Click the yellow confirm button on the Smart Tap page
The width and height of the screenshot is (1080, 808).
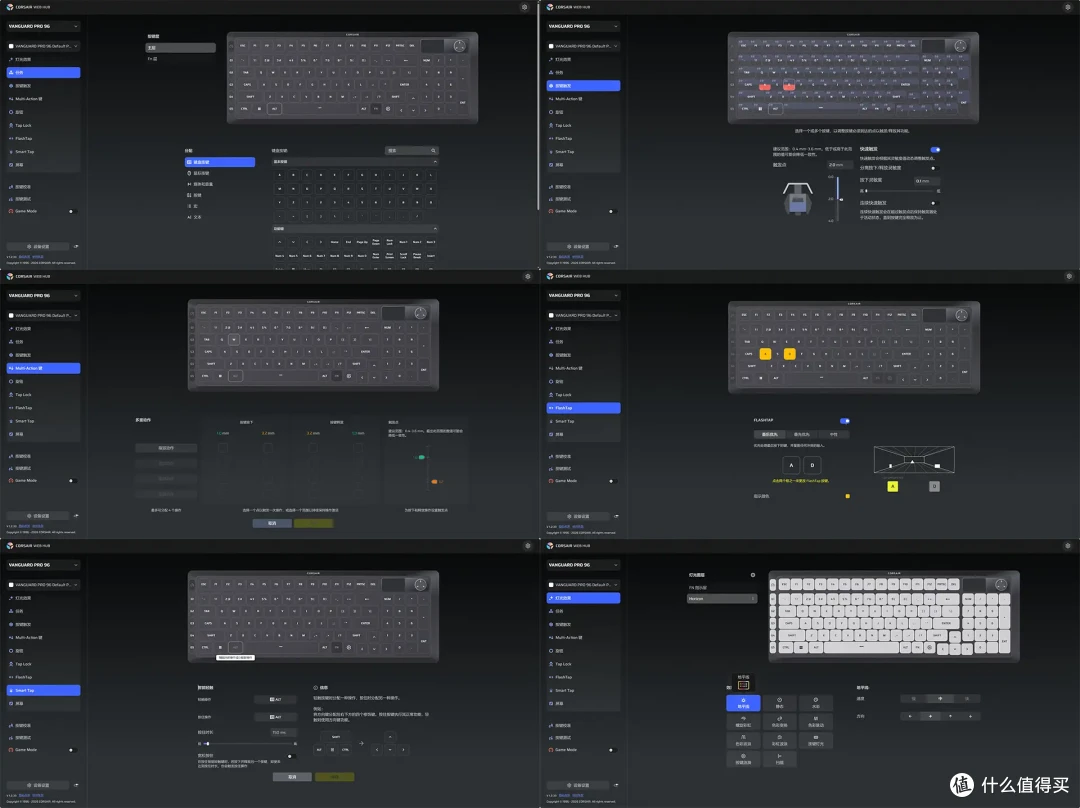pyautogui.click(x=335, y=777)
